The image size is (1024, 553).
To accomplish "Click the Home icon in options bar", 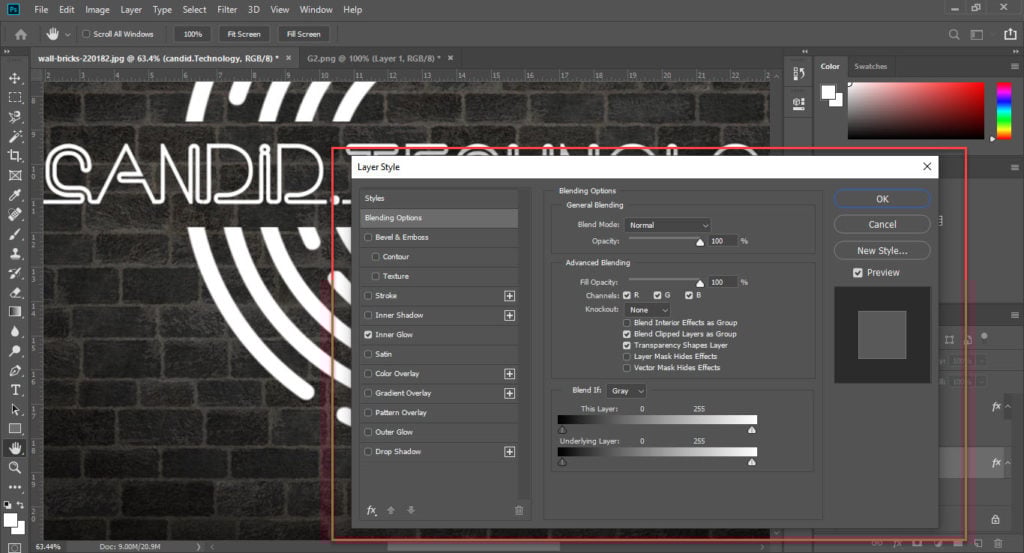I will (21, 34).
